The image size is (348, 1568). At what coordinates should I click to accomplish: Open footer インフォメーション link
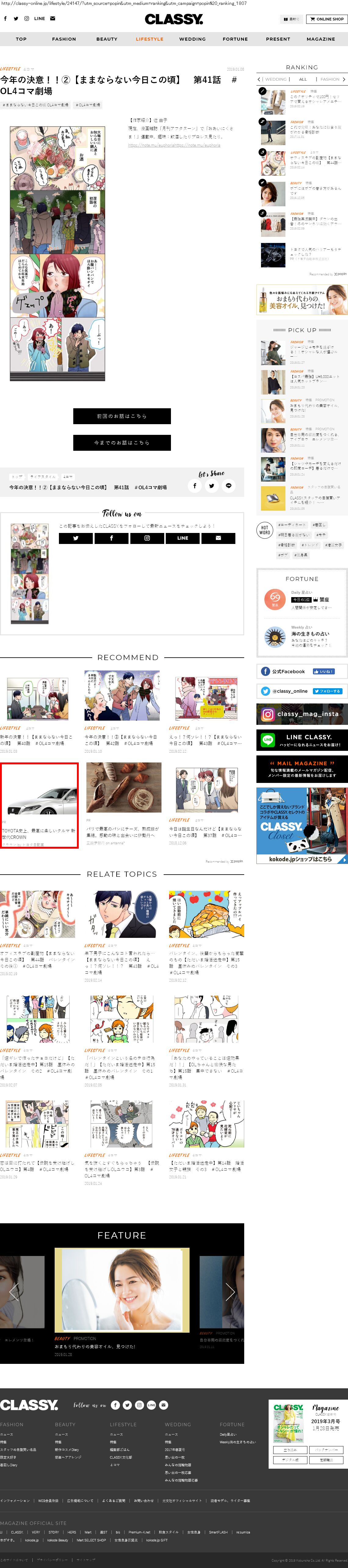[x=15, y=1500]
